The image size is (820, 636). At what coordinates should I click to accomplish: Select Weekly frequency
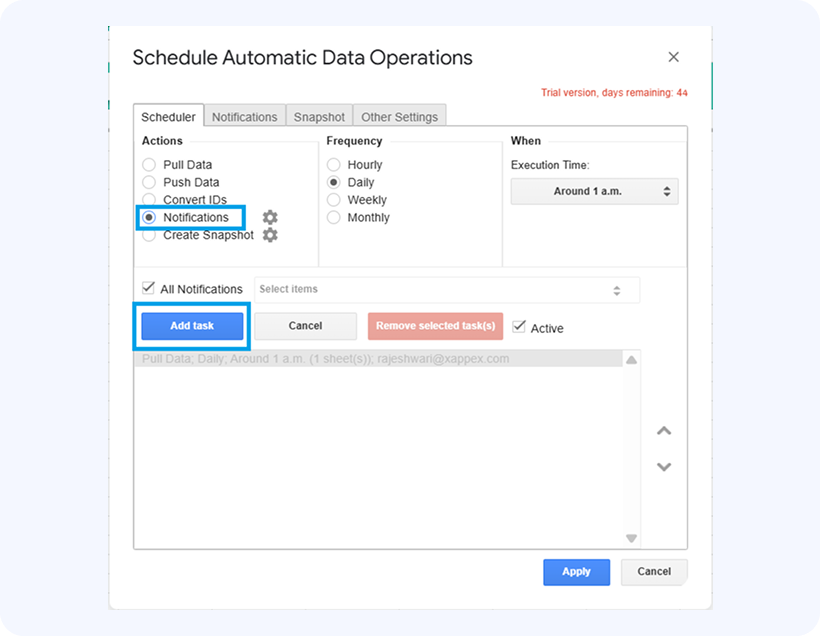pyautogui.click(x=334, y=200)
